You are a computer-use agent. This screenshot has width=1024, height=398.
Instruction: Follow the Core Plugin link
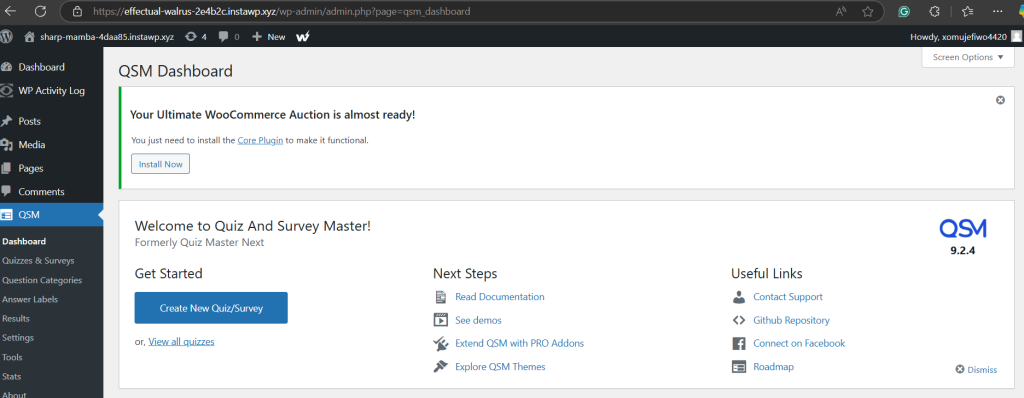click(260, 140)
